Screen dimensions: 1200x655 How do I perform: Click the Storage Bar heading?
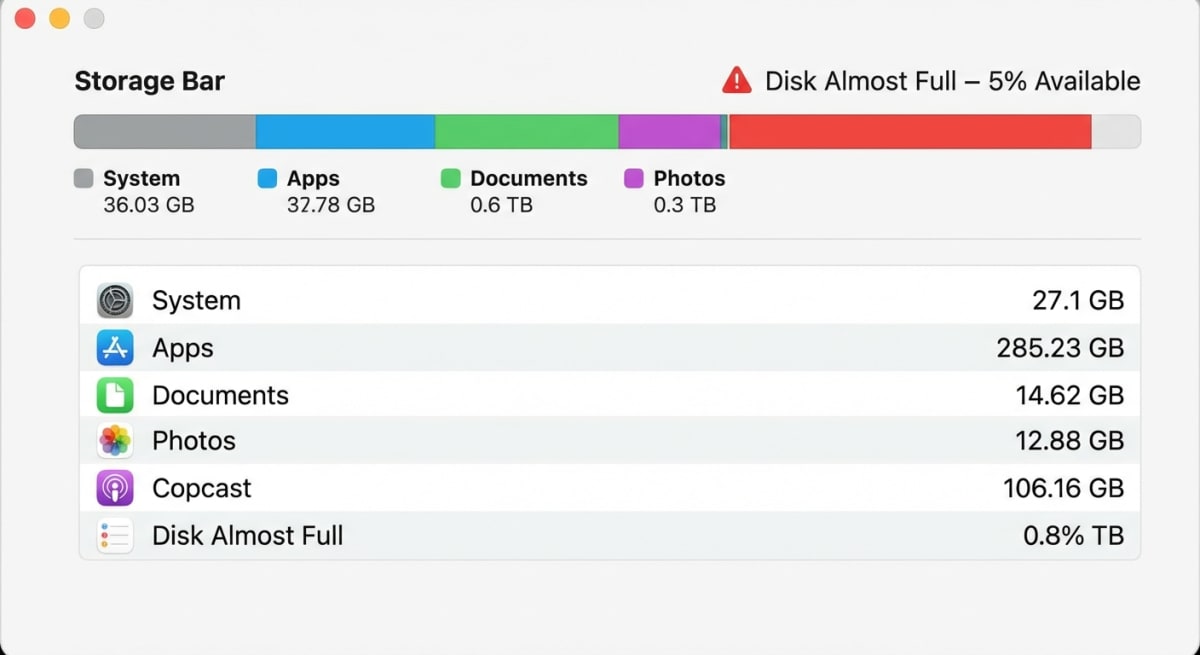point(149,81)
